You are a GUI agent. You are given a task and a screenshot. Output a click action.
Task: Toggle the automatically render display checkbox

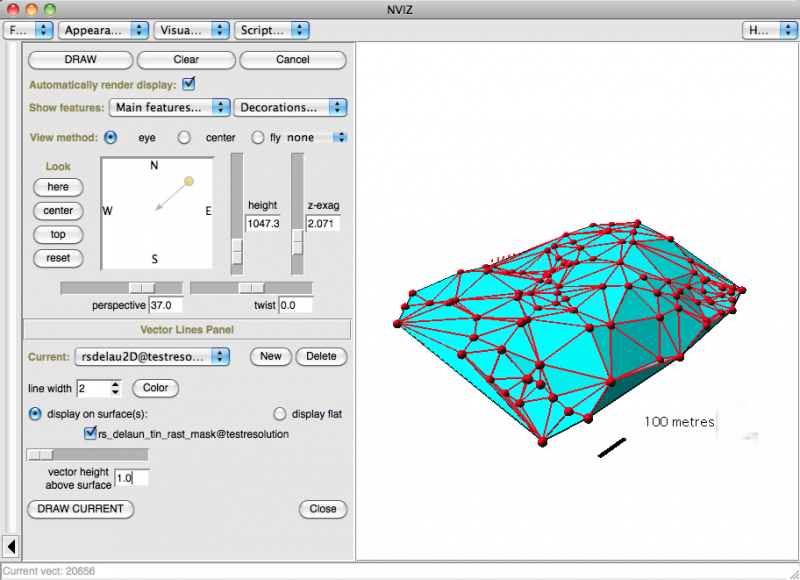(189, 84)
